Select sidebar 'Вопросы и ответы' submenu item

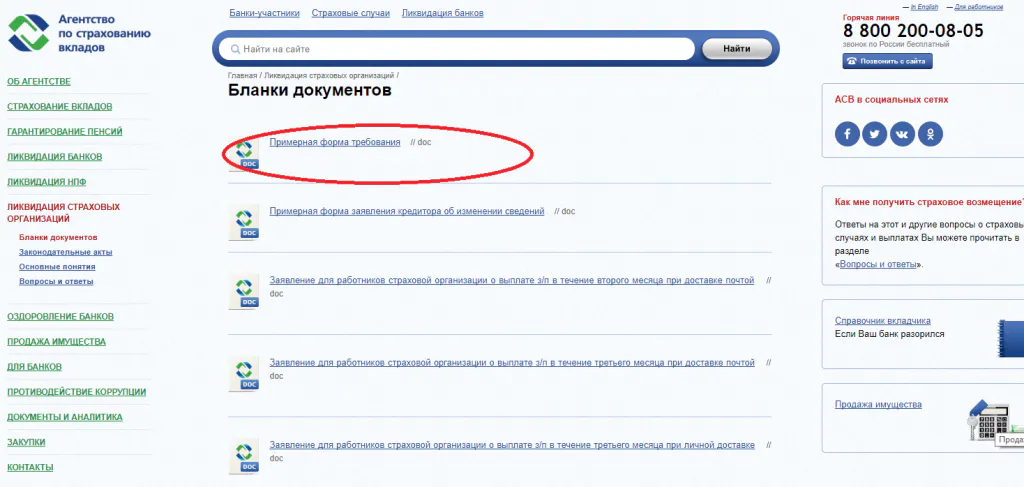click(x=56, y=281)
